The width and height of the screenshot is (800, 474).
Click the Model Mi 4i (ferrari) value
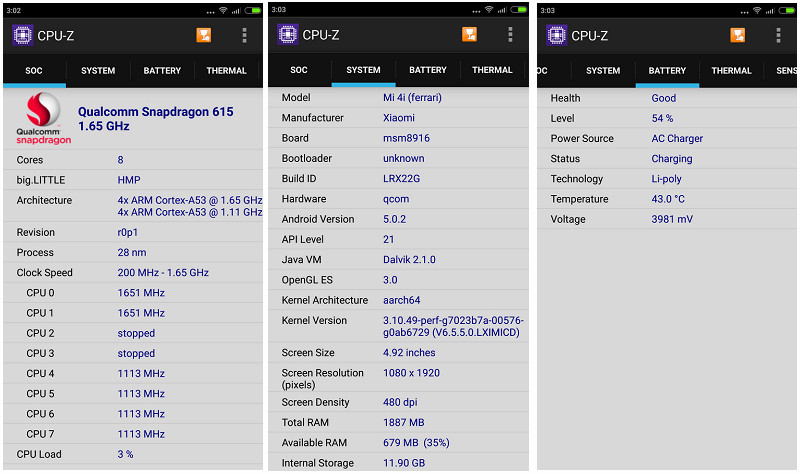pyautogui.click(x=412, y=97)
